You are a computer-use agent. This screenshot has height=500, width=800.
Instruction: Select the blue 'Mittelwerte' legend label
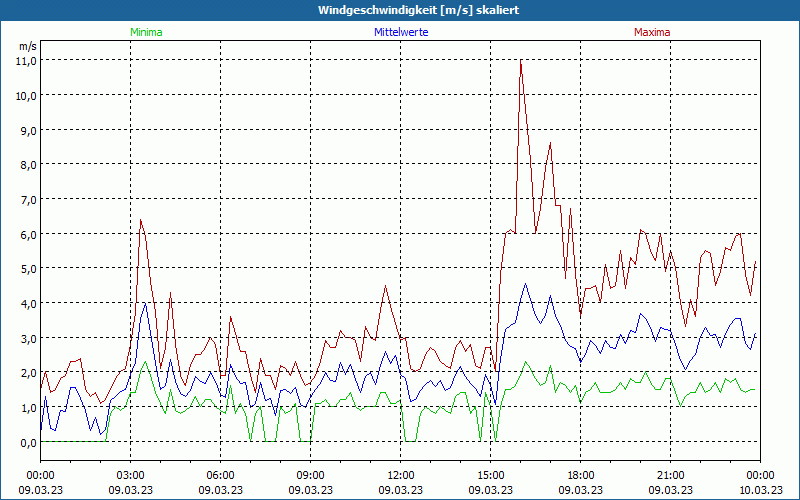401,32
